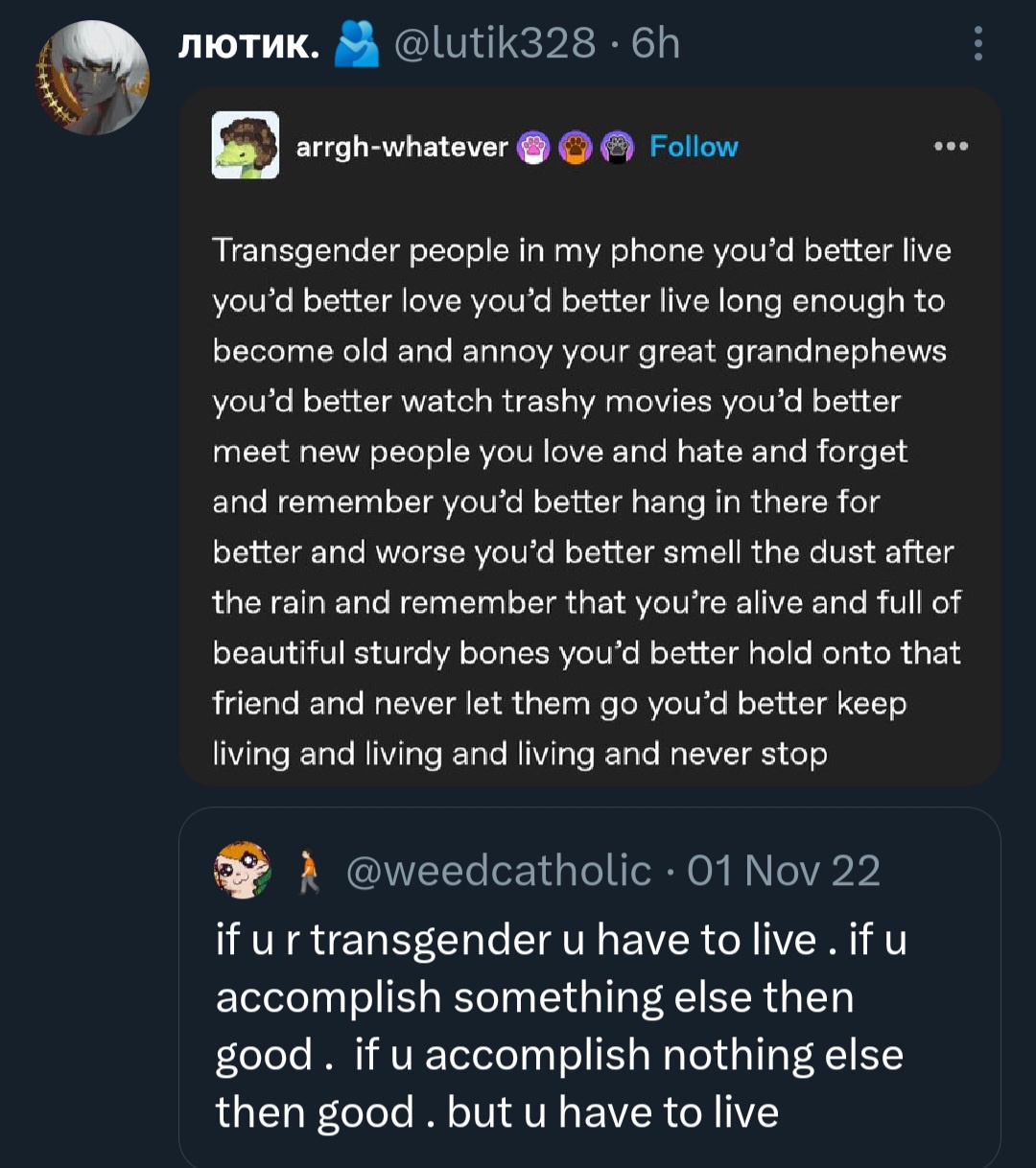1036x1168 pixels.
Task: Open лютик's profile picture avatar
Action: click(93, 78)
